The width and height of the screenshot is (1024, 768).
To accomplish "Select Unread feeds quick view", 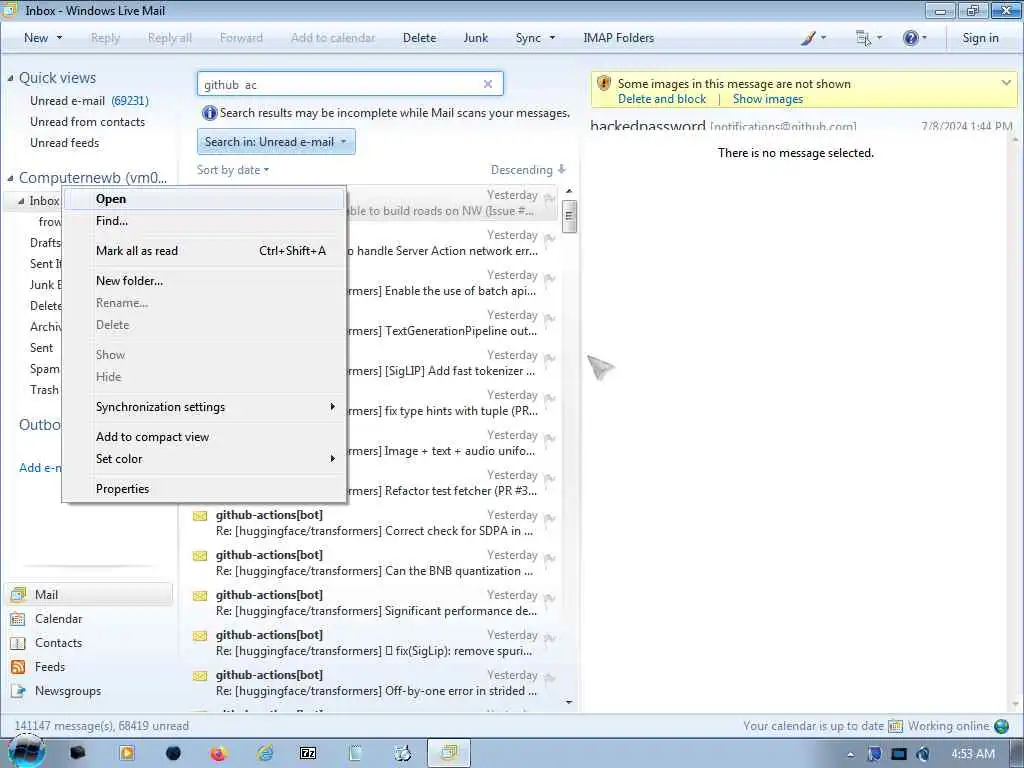I will click(x=65, y=142).
